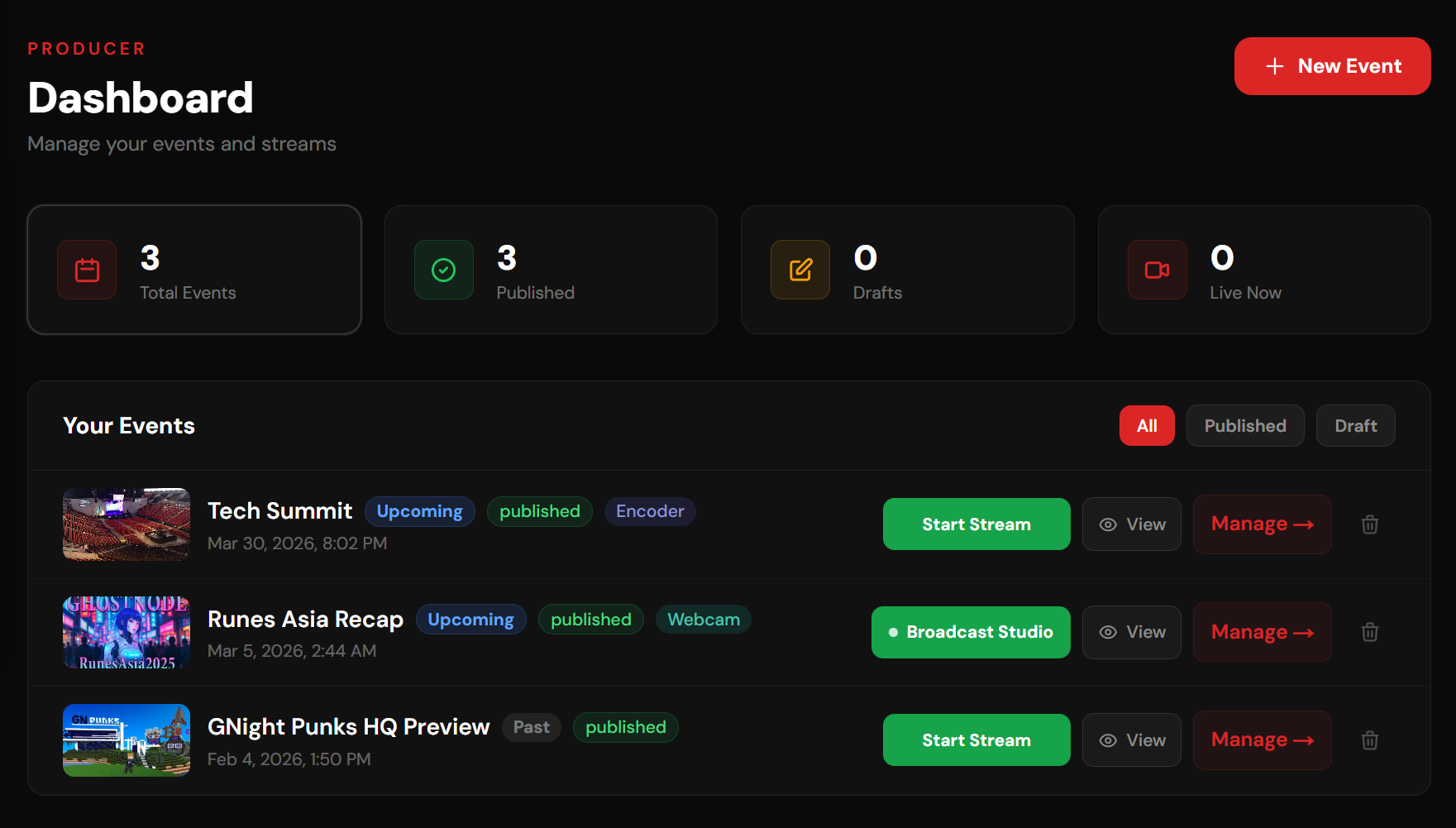Click the plus icon in New Event button
Viewport: 1456px width, 828px height.
[1274, 65]
